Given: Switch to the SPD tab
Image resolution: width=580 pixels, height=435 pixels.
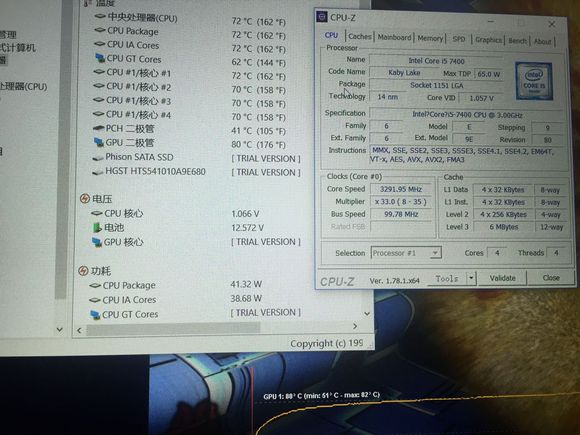Looking at the screenshot, I should [459, 39].
